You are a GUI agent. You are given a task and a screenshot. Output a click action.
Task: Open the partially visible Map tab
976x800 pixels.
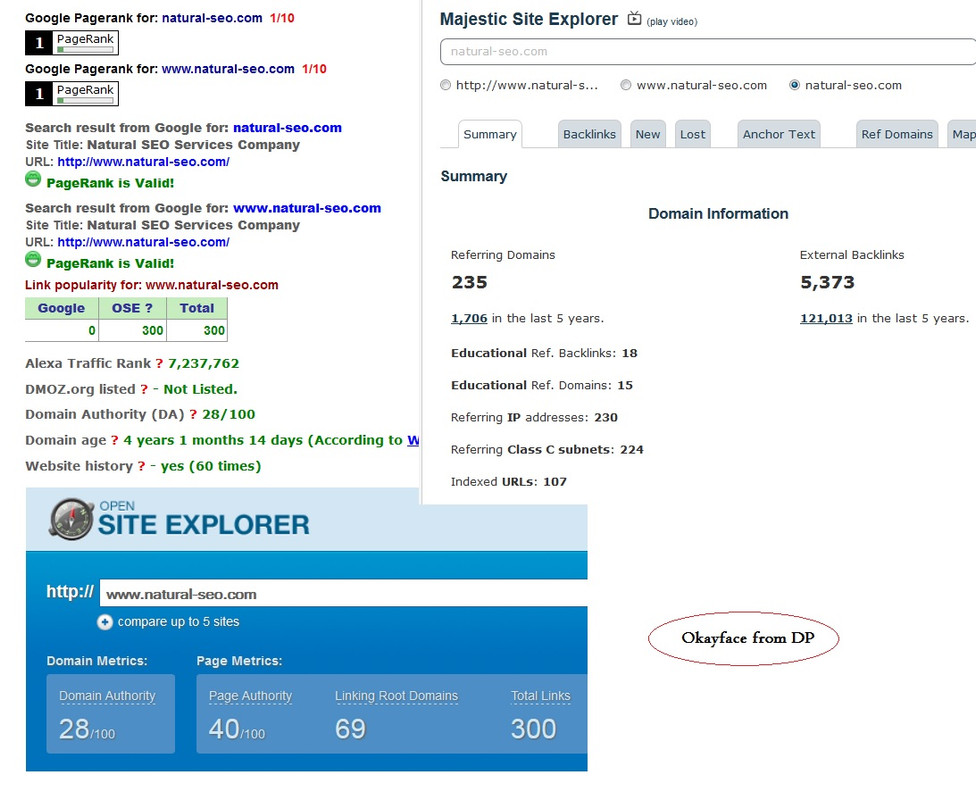[x=962, y=134]
